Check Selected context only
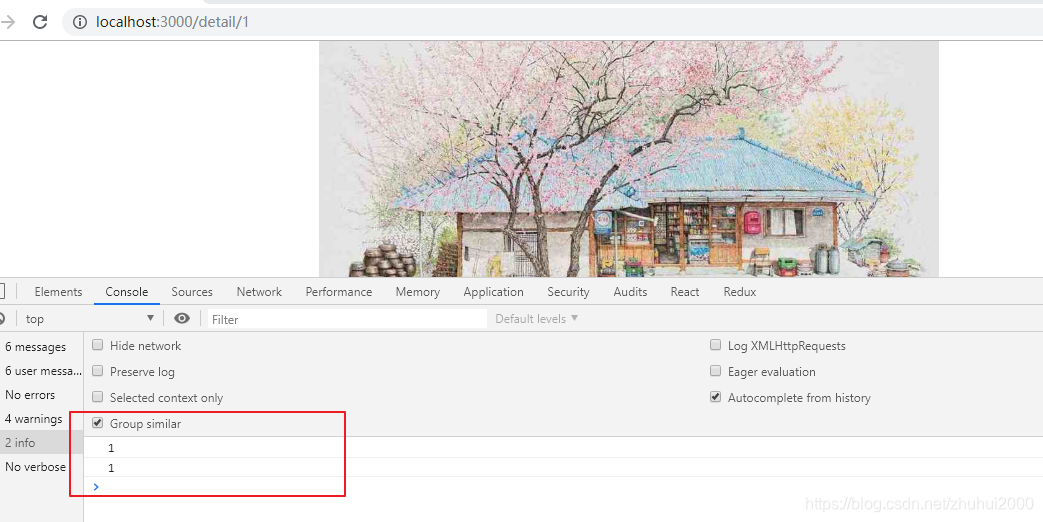 click(98, 397)
